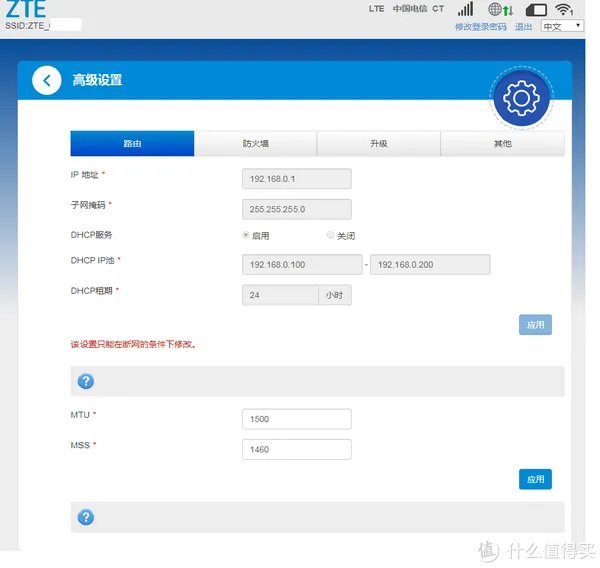Click the help icon above MTU
600x568 pixels.
pyautogui.click(x=86, y=381)
